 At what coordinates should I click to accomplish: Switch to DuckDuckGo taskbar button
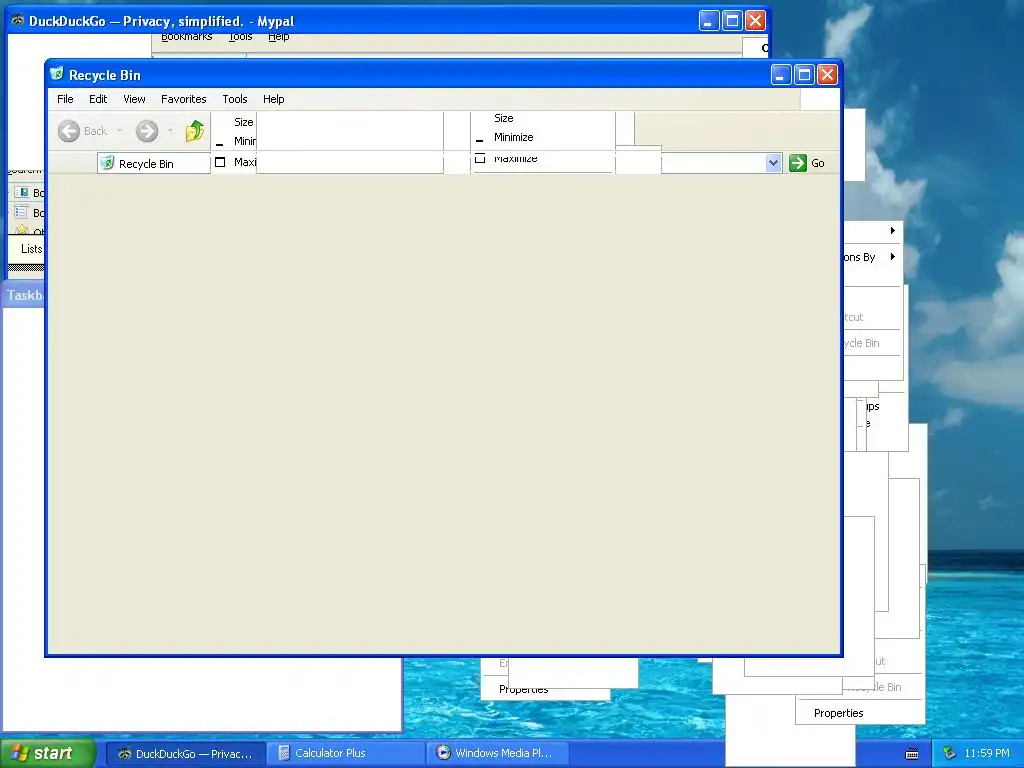(185, 754)
